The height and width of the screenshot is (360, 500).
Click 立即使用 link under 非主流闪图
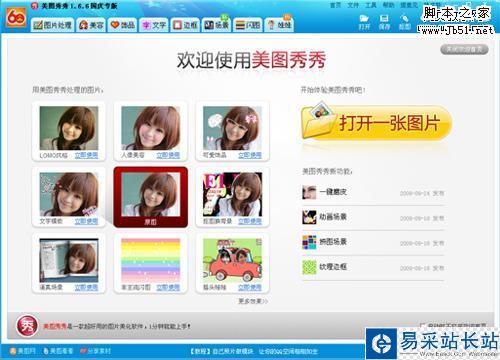[x=168, y=287]
